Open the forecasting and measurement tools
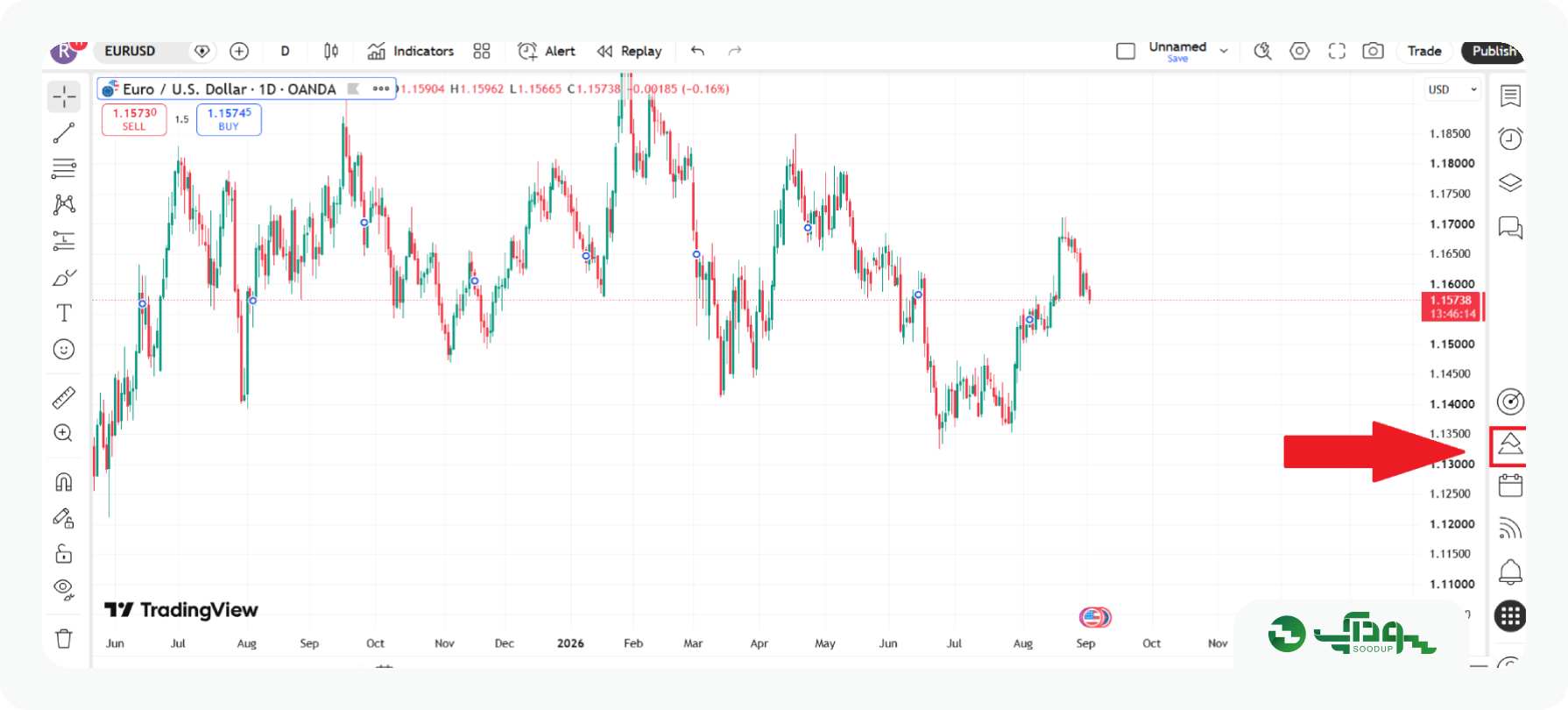The width and height of the screenshot is (1568, 710). pyautogui.click(x=64, y=241)
